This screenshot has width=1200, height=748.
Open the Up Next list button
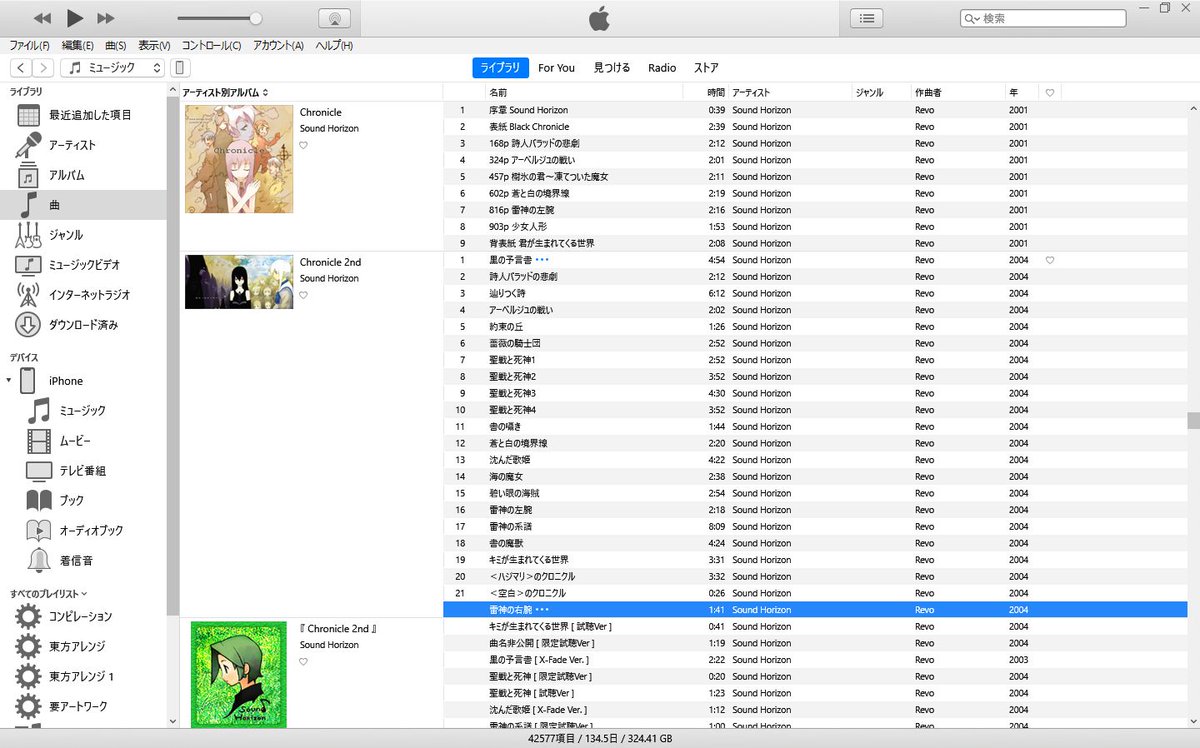click(867, 18)
